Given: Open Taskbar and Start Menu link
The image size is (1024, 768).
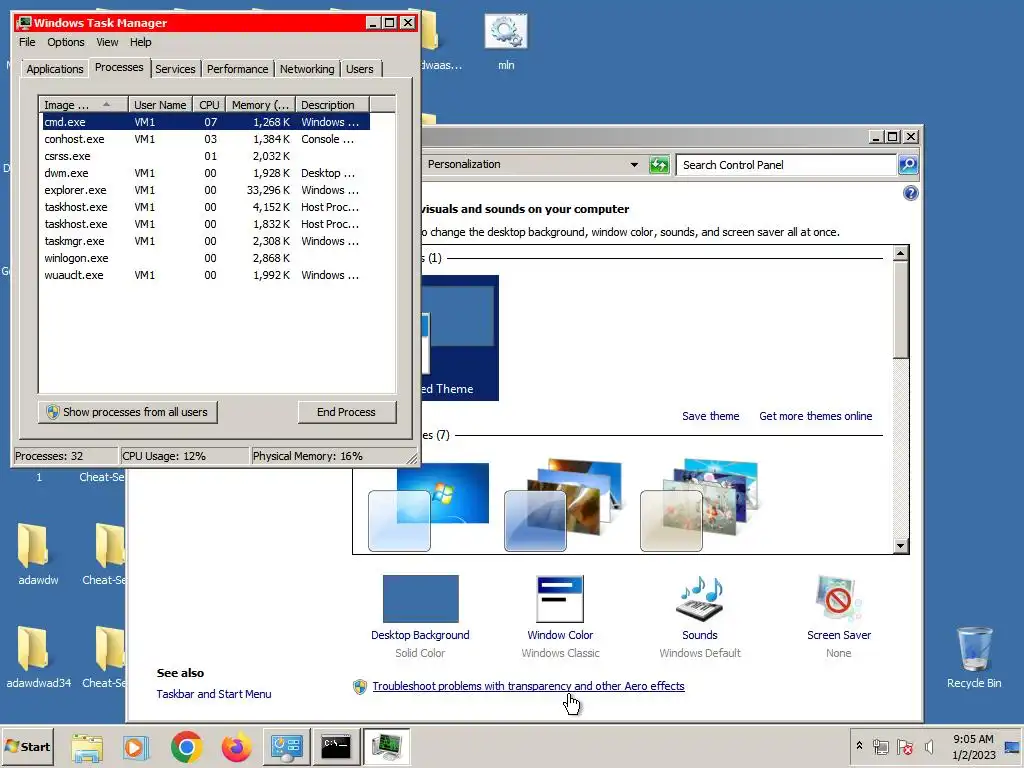Looking at the screenshot, I should click(214, 694).
